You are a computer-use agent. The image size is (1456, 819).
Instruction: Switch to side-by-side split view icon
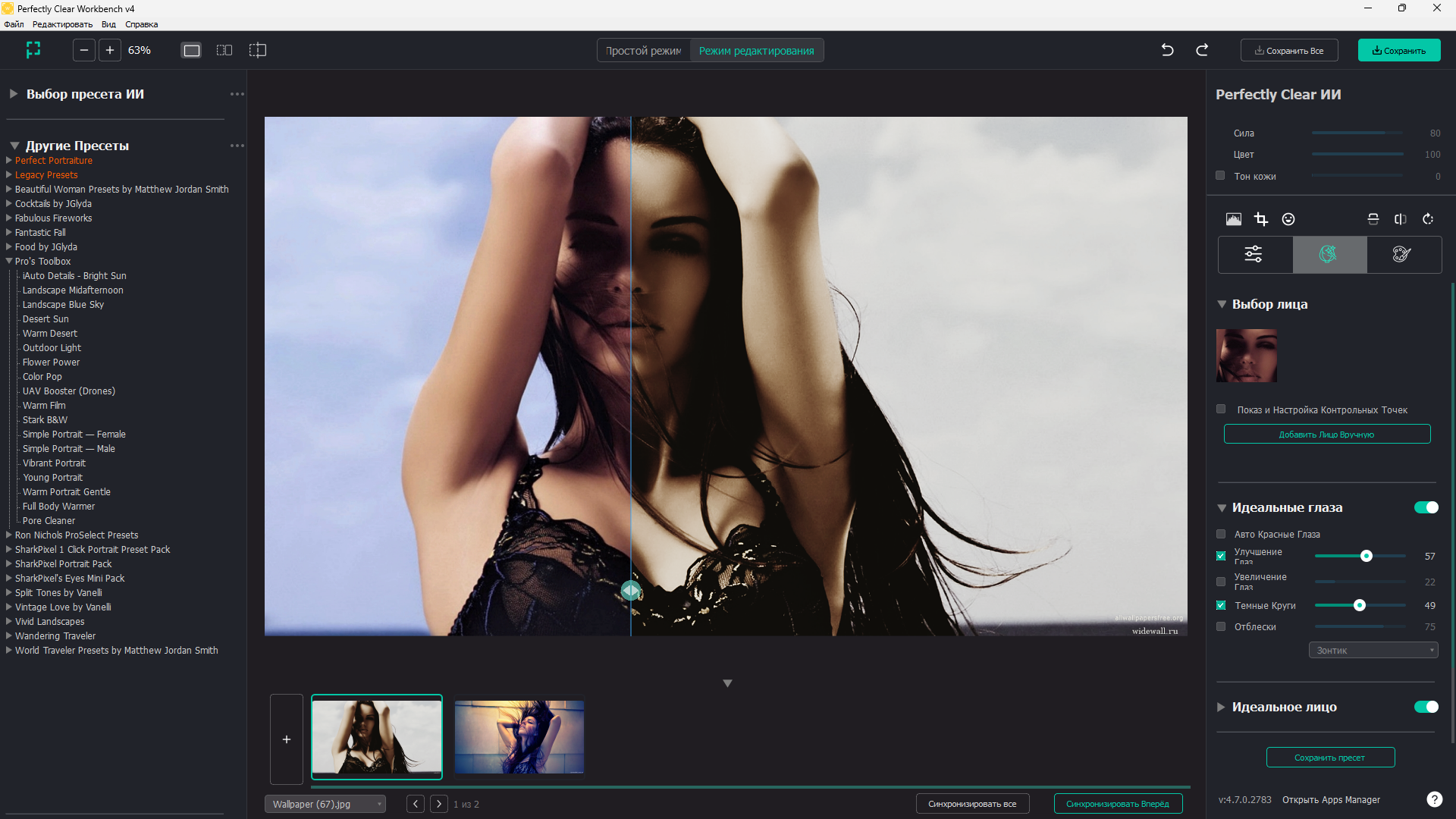[x=224, y=50]
